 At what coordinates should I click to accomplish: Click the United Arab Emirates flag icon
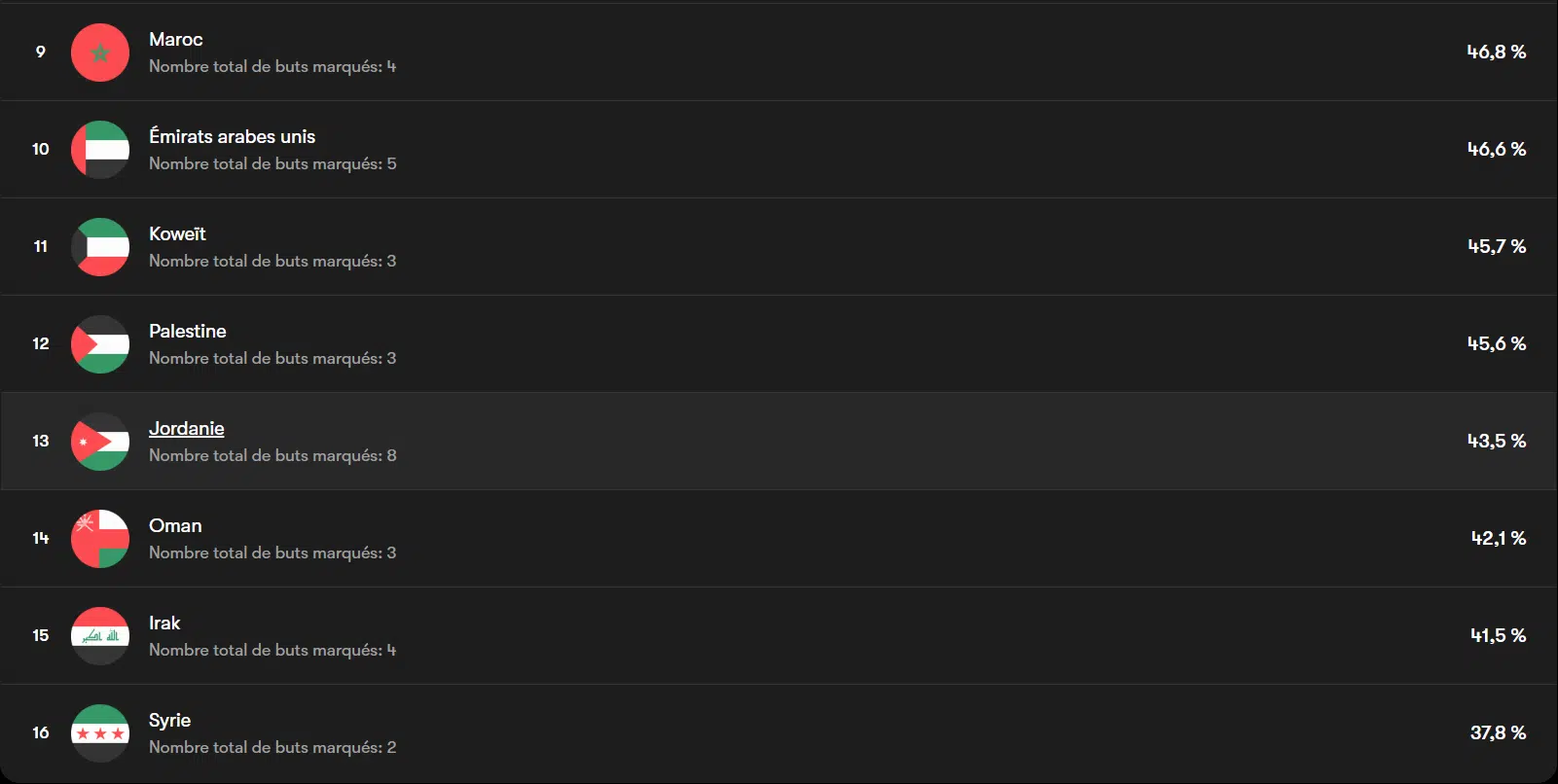coord(100,150)
